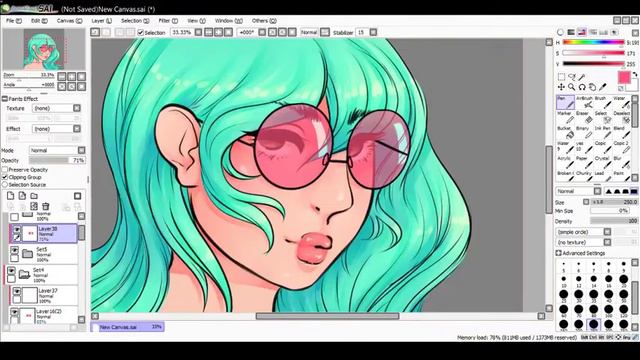The height and width of the screenshot is (360, 640).
Task: Select the Pen tool
Action: click(565, 102)
